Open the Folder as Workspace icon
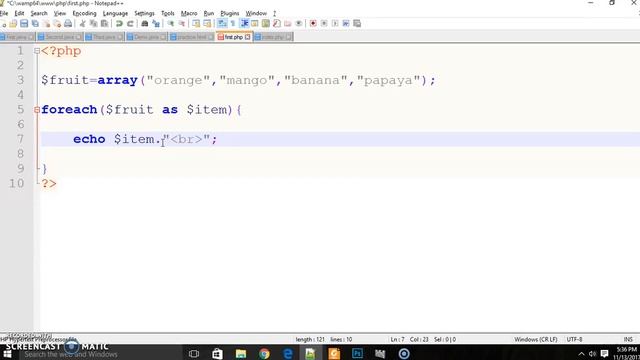This screenshot has width=640, height=360. (x=287, y=24)
